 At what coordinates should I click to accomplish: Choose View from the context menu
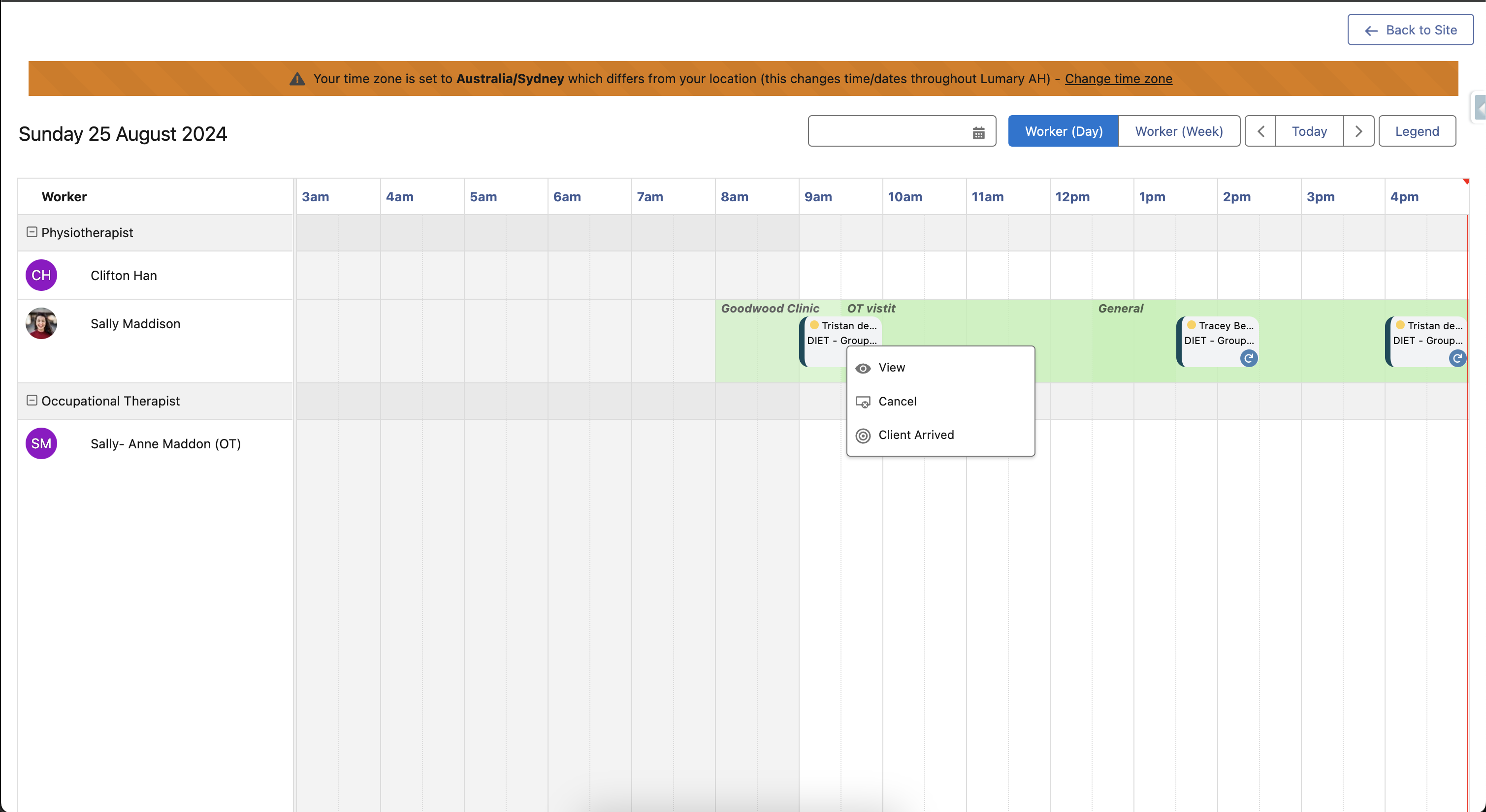[892, 367]
